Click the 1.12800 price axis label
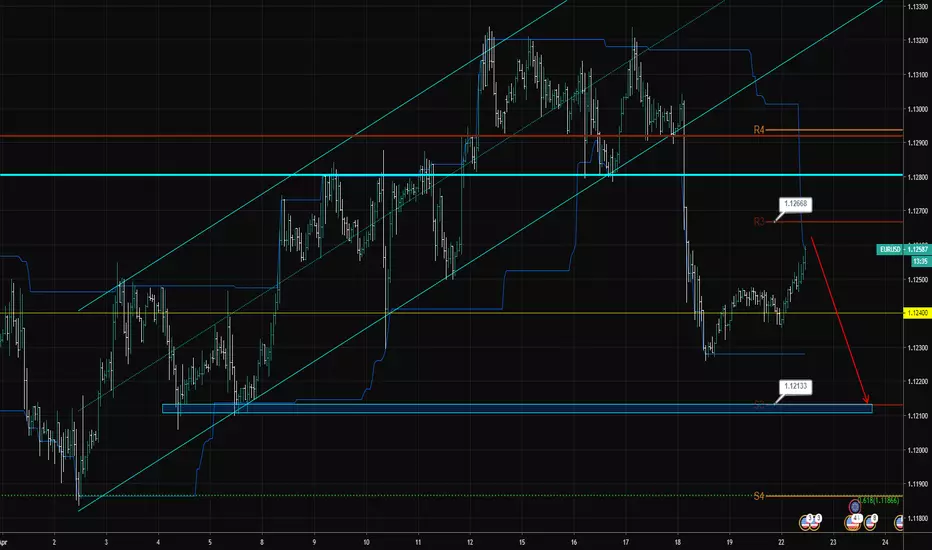Image resolution: width=932 pixels, height=550 pixels. point(918,177)
